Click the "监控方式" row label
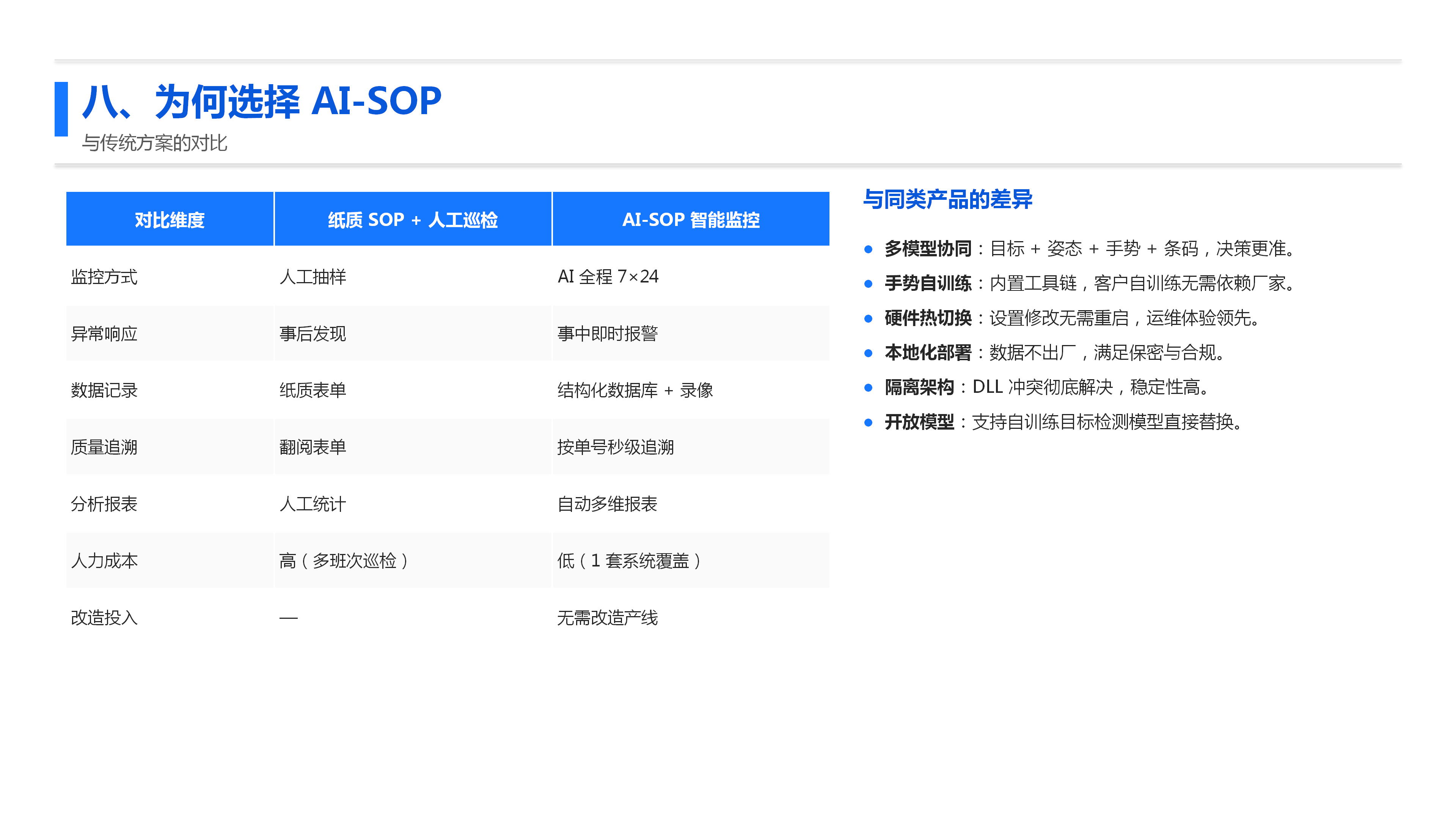Screen dimensions: 1456x819 (104, 277)
